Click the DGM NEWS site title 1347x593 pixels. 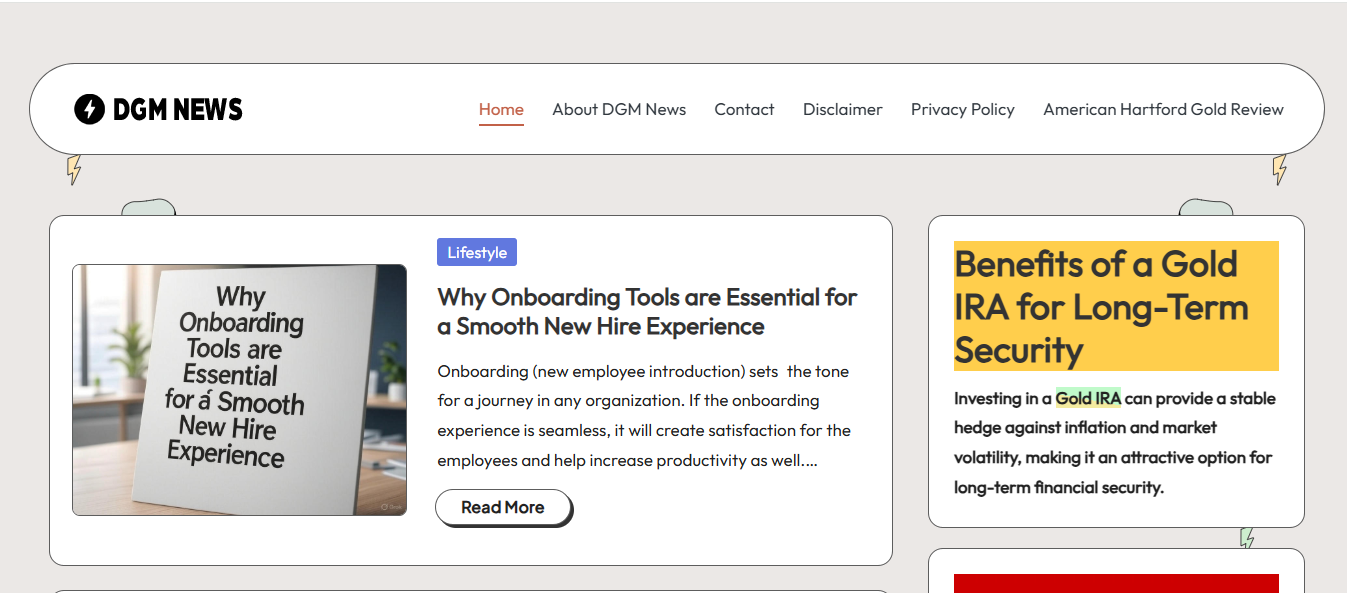pos(177,109)
